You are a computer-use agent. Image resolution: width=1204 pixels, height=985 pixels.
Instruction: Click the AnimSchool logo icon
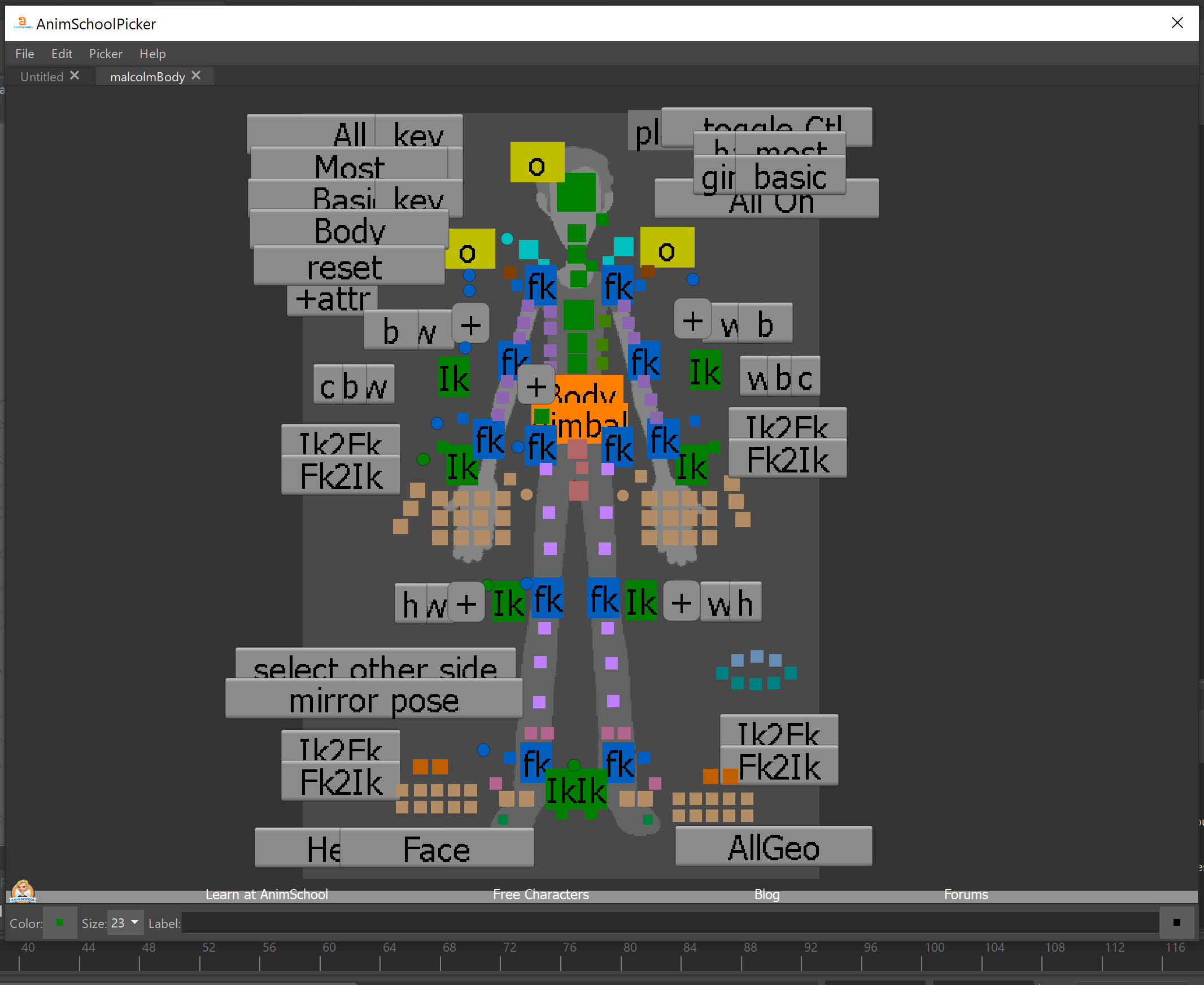pos(23,891)
